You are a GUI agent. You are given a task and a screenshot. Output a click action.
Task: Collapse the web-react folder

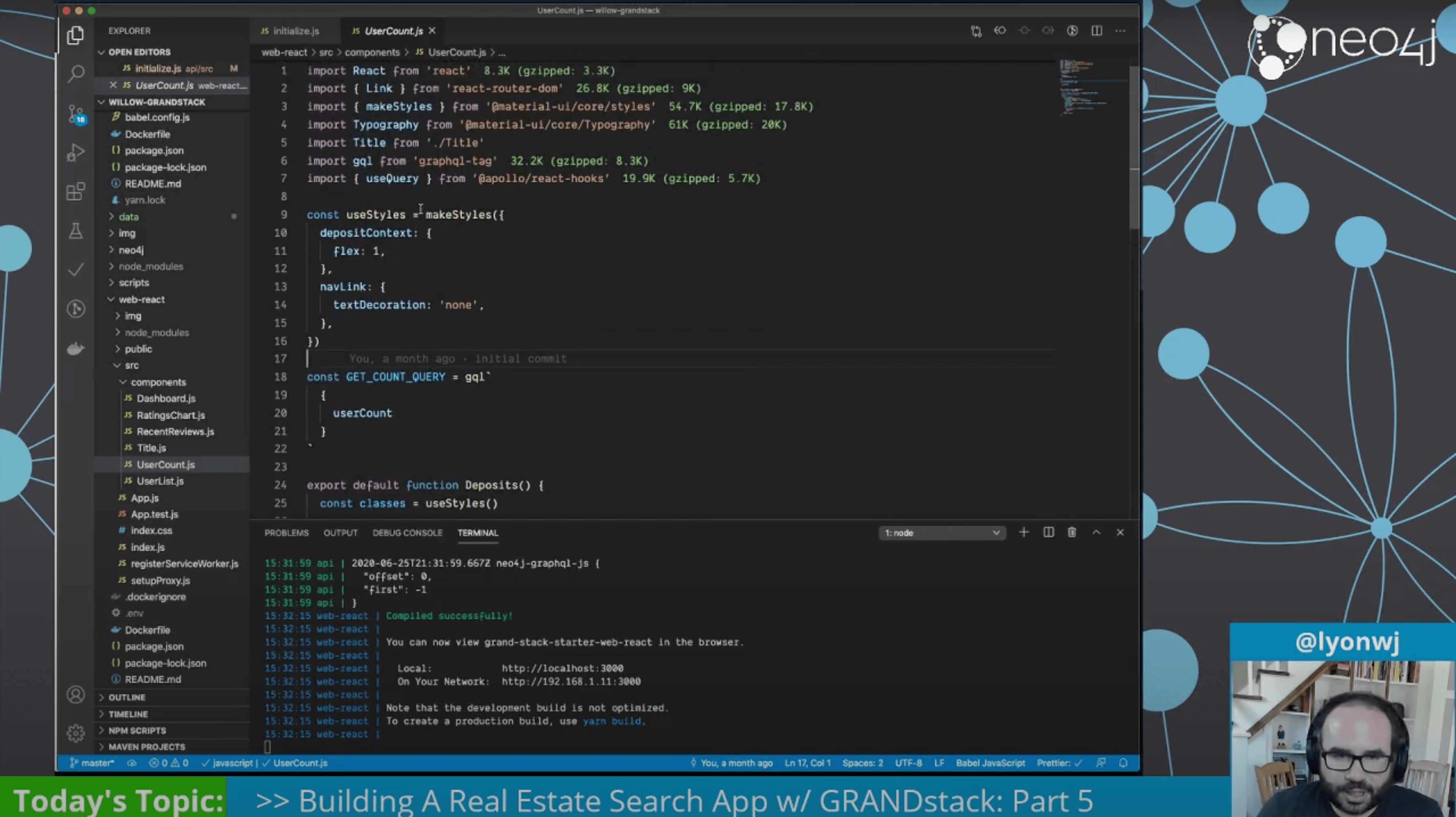pyautogui.click(x=141, y=299)
